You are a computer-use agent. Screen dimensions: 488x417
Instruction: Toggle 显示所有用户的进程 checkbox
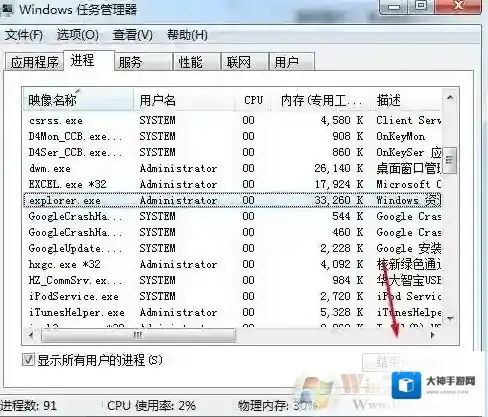tap(28, 360)
